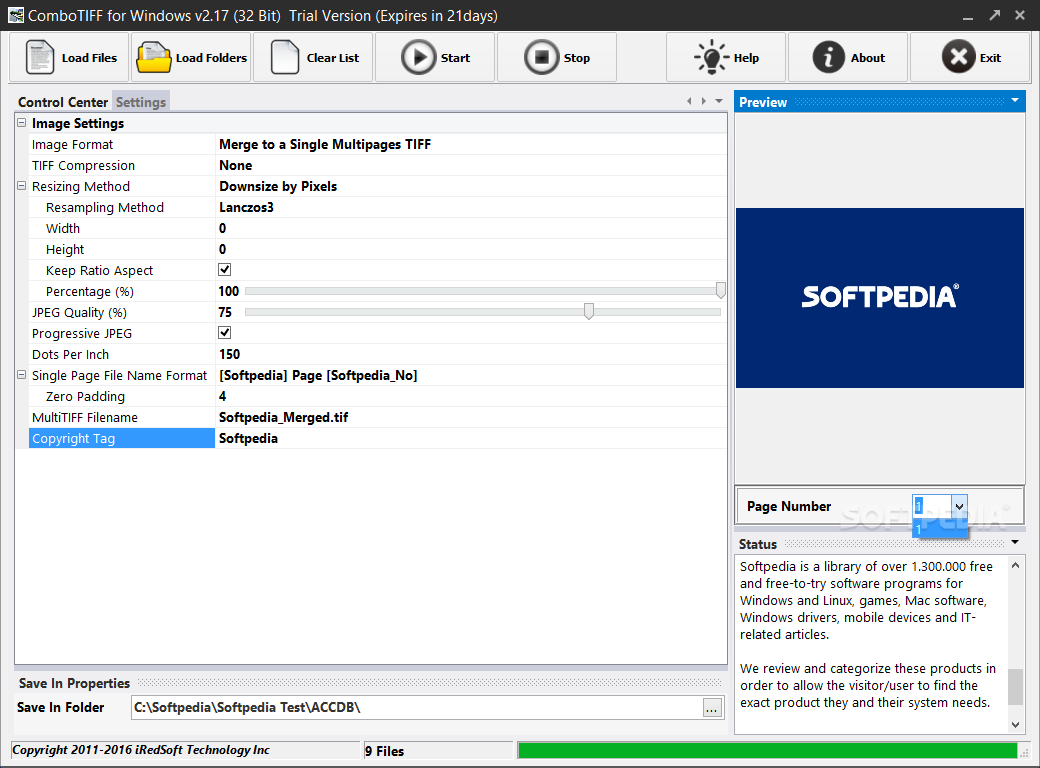Viewport: 1040px width, 768px height.
Task: Collapse the Image Settings group
Action: pyautogui.click(x=21, y=123)
